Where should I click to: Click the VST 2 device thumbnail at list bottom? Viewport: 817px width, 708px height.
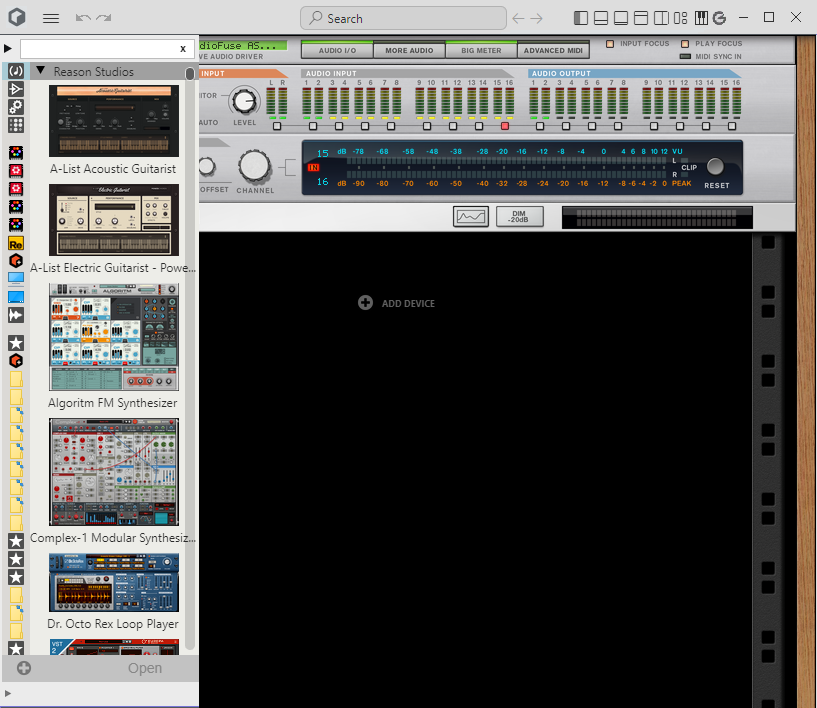tap(114, 647)
